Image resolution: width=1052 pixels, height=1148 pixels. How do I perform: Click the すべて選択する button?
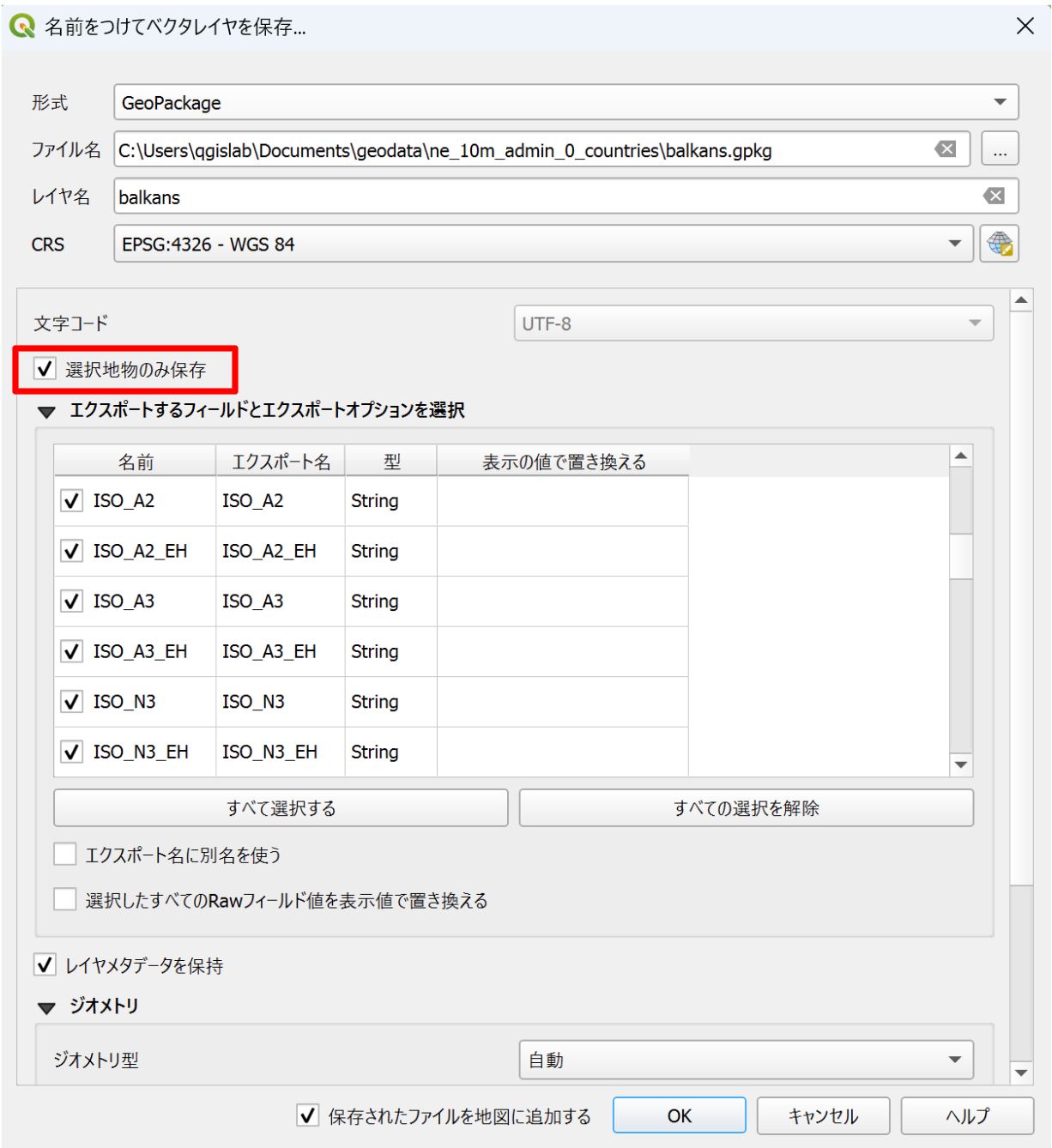pyautogui.click(x=281, y=808)
